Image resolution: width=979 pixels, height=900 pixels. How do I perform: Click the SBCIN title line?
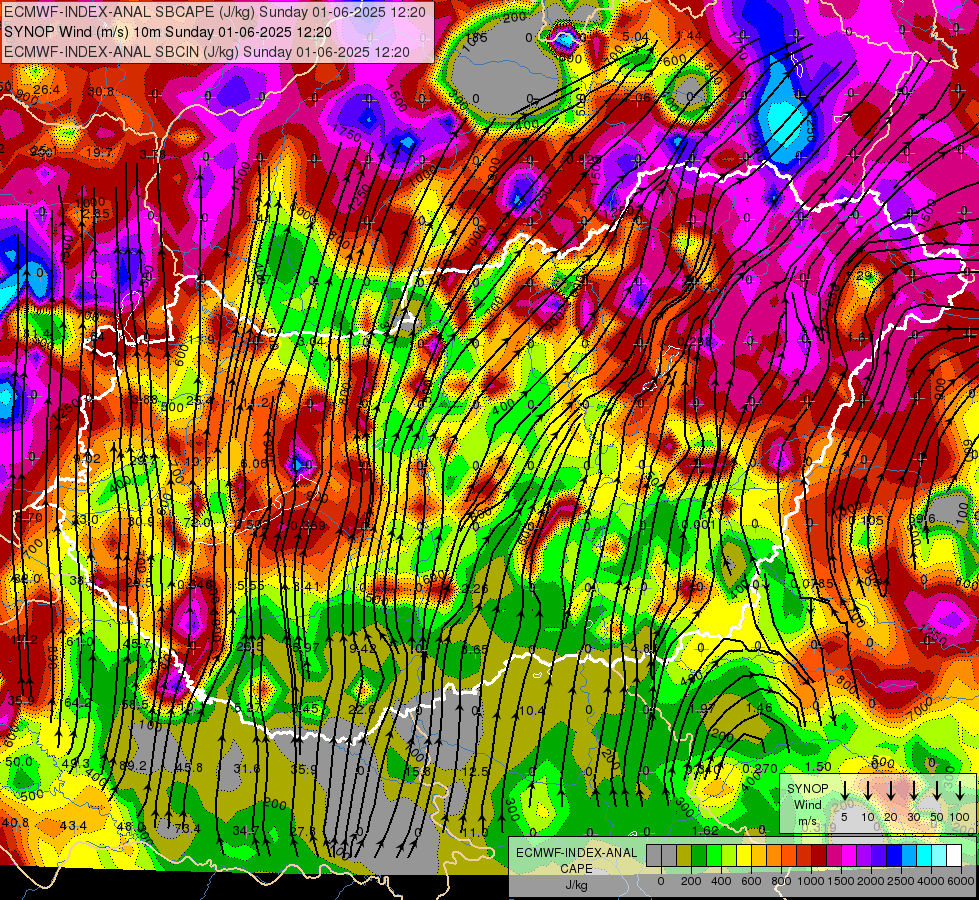point(207,52)
